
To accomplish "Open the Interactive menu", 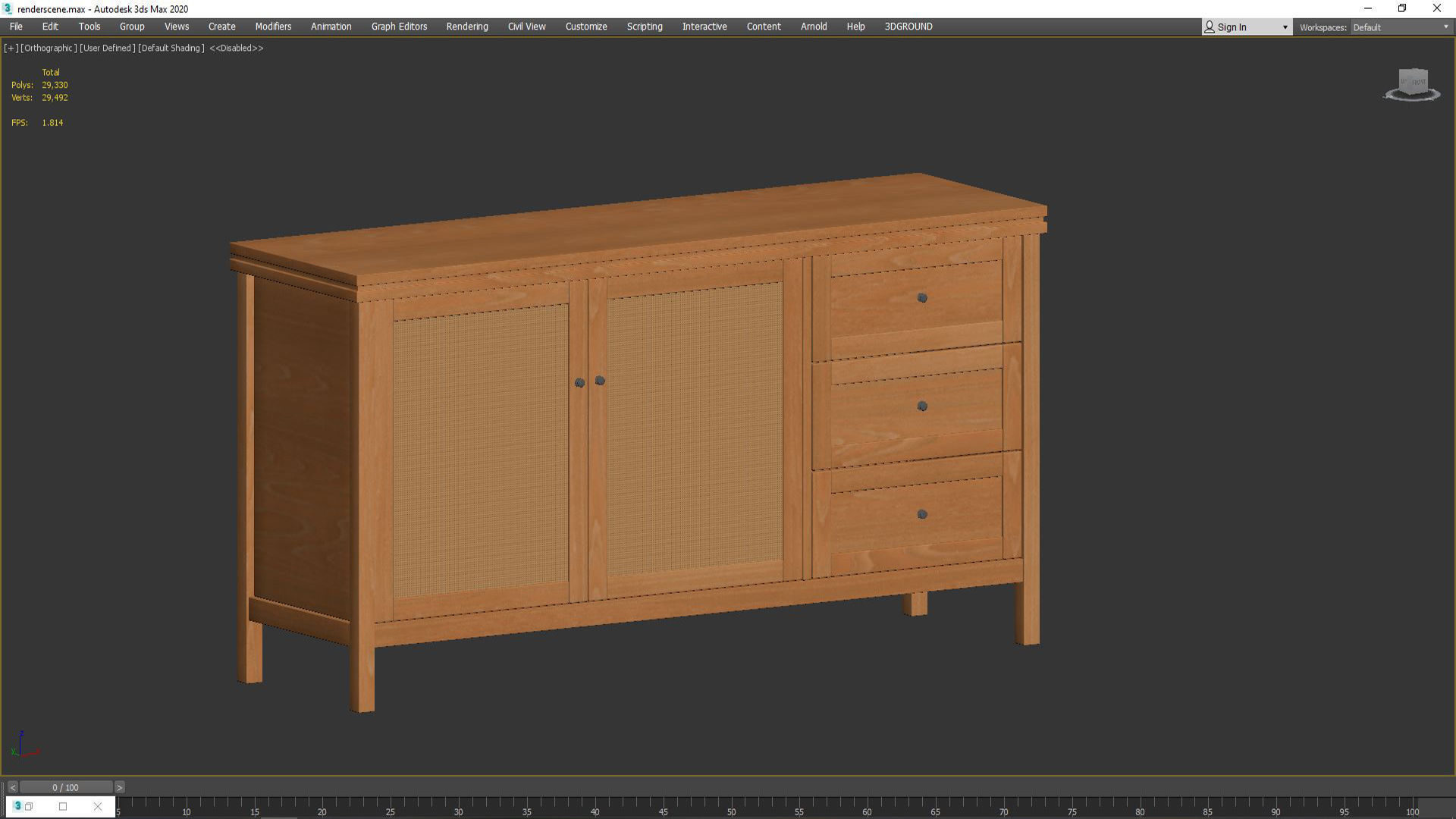I will click(704, 27).
